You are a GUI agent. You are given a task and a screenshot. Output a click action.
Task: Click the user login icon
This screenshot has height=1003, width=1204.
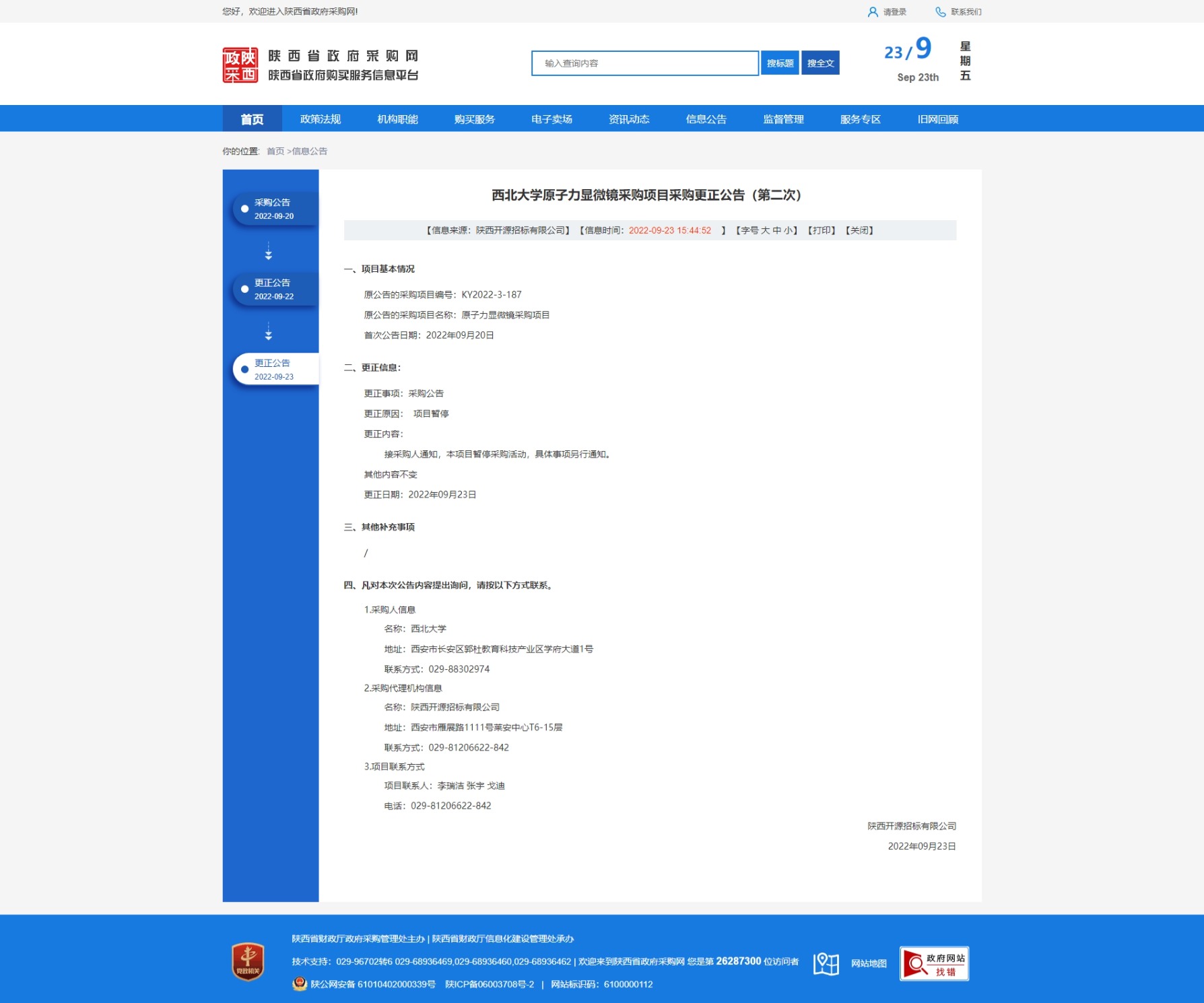pos(873,12)
